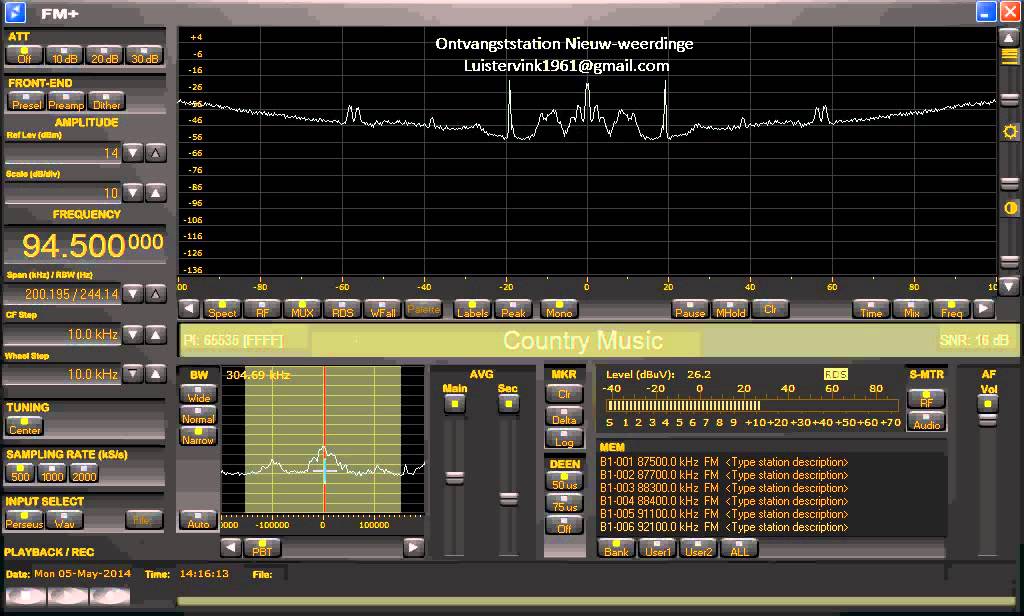Screen dimensions: 1024x616
Task: Enable MHold max hold
Action: click(730, 309)
